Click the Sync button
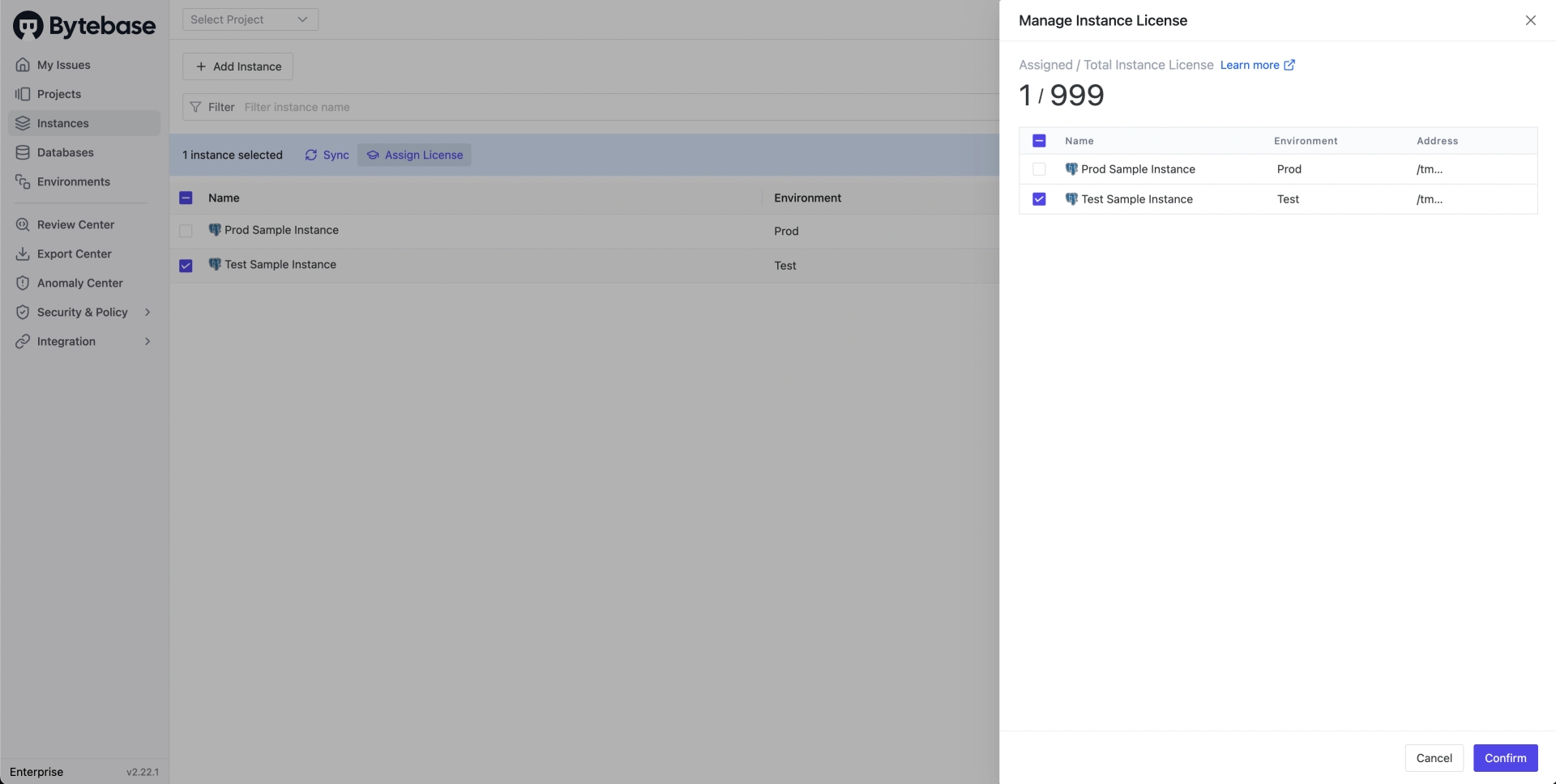Screen dimensions: 1556x784 pos(327,155)
